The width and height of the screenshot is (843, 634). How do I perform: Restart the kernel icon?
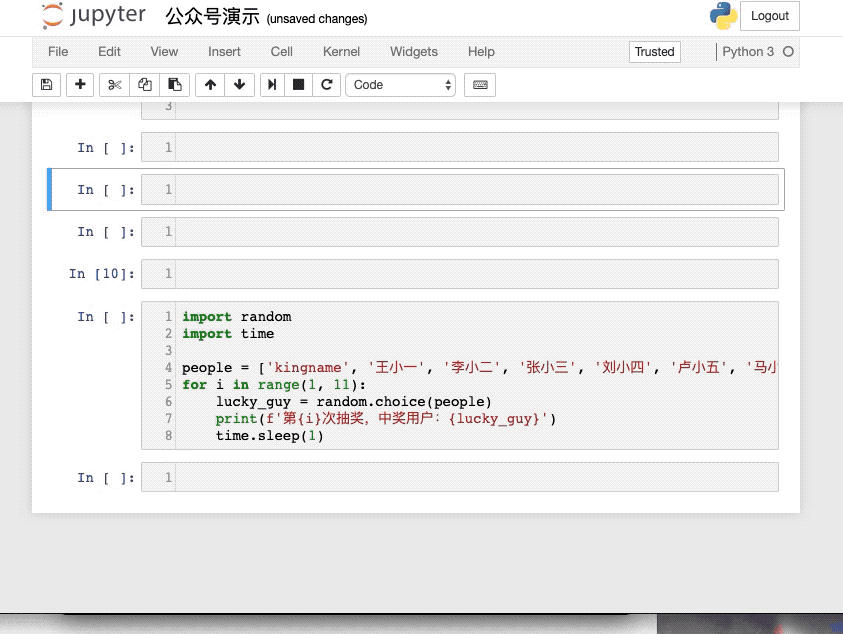[326, 85]
